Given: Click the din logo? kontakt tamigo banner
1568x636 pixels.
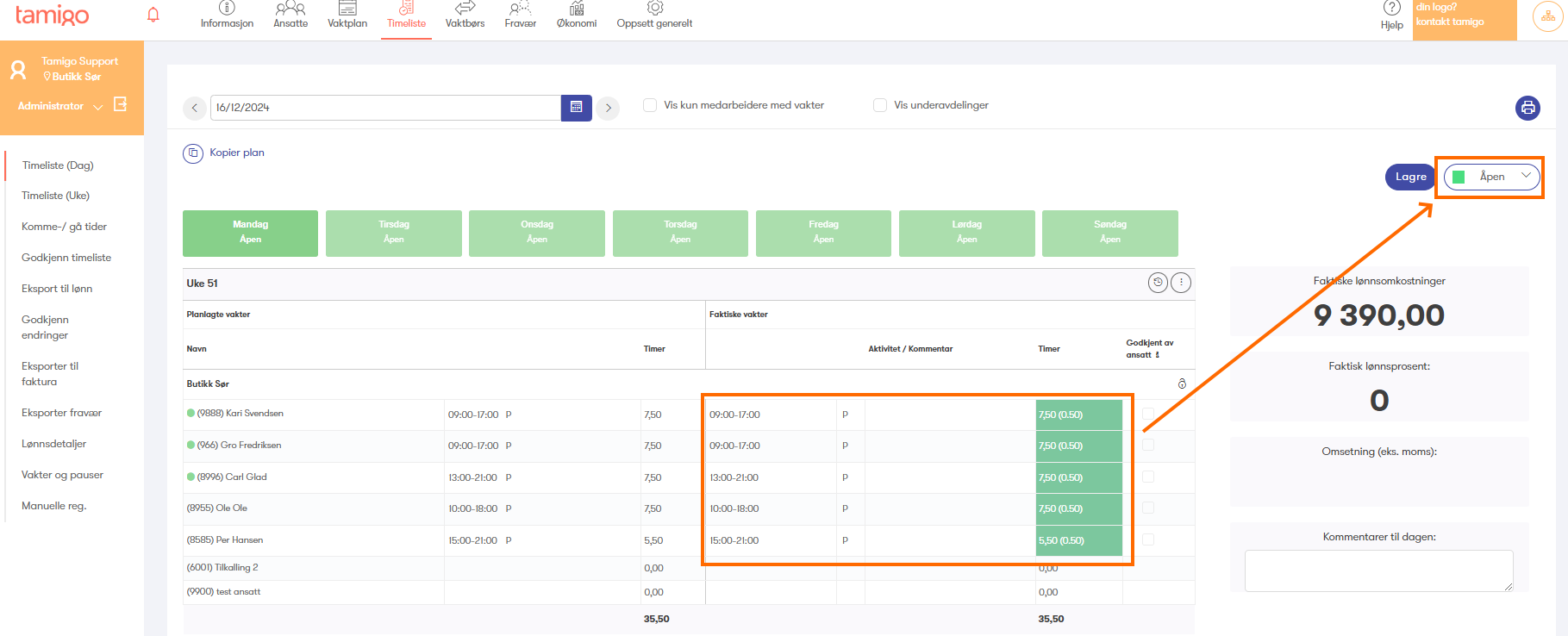Looking at the screenshot, I should pos(1465,20).
